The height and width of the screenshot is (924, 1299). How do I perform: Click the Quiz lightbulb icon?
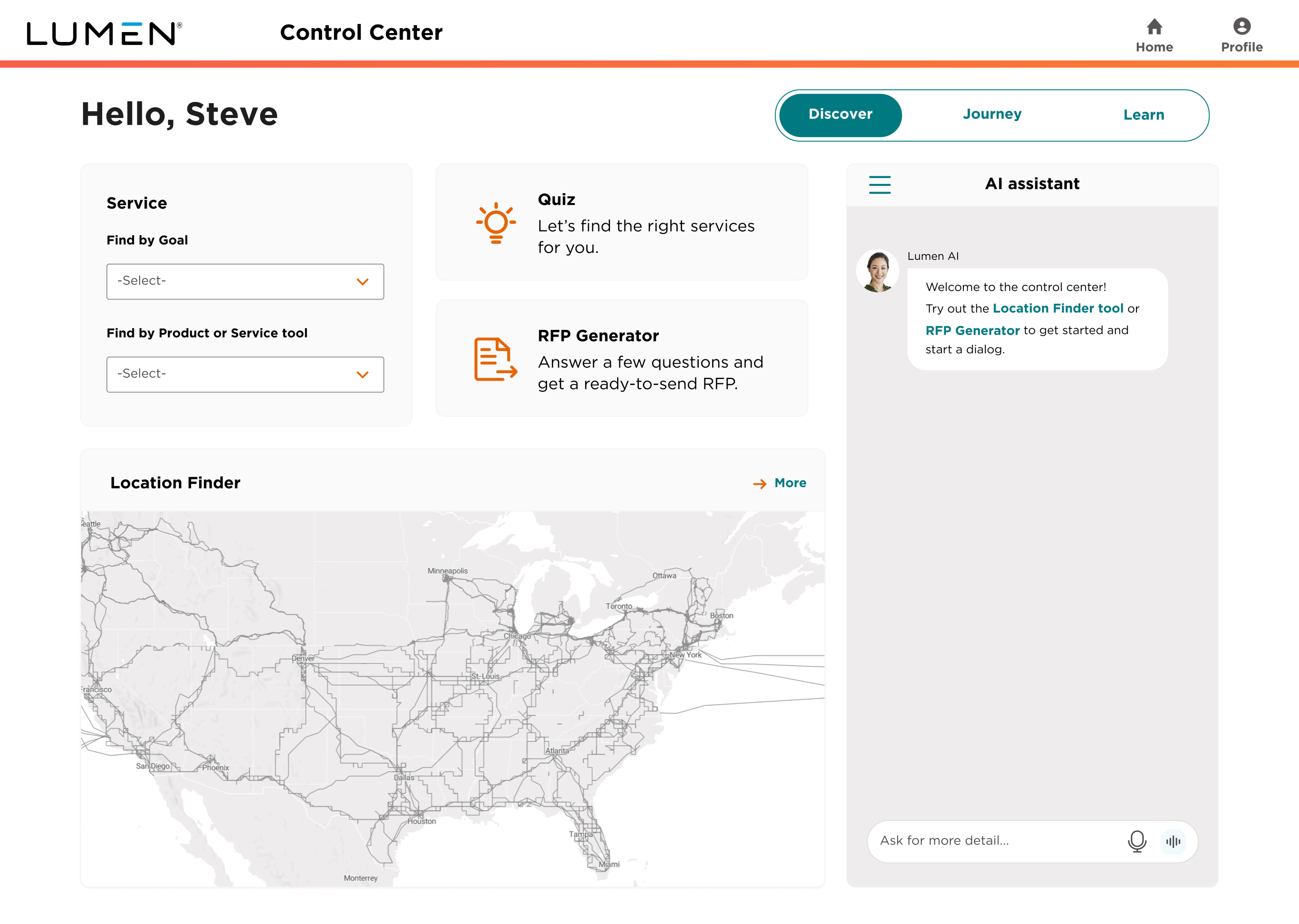496,223
